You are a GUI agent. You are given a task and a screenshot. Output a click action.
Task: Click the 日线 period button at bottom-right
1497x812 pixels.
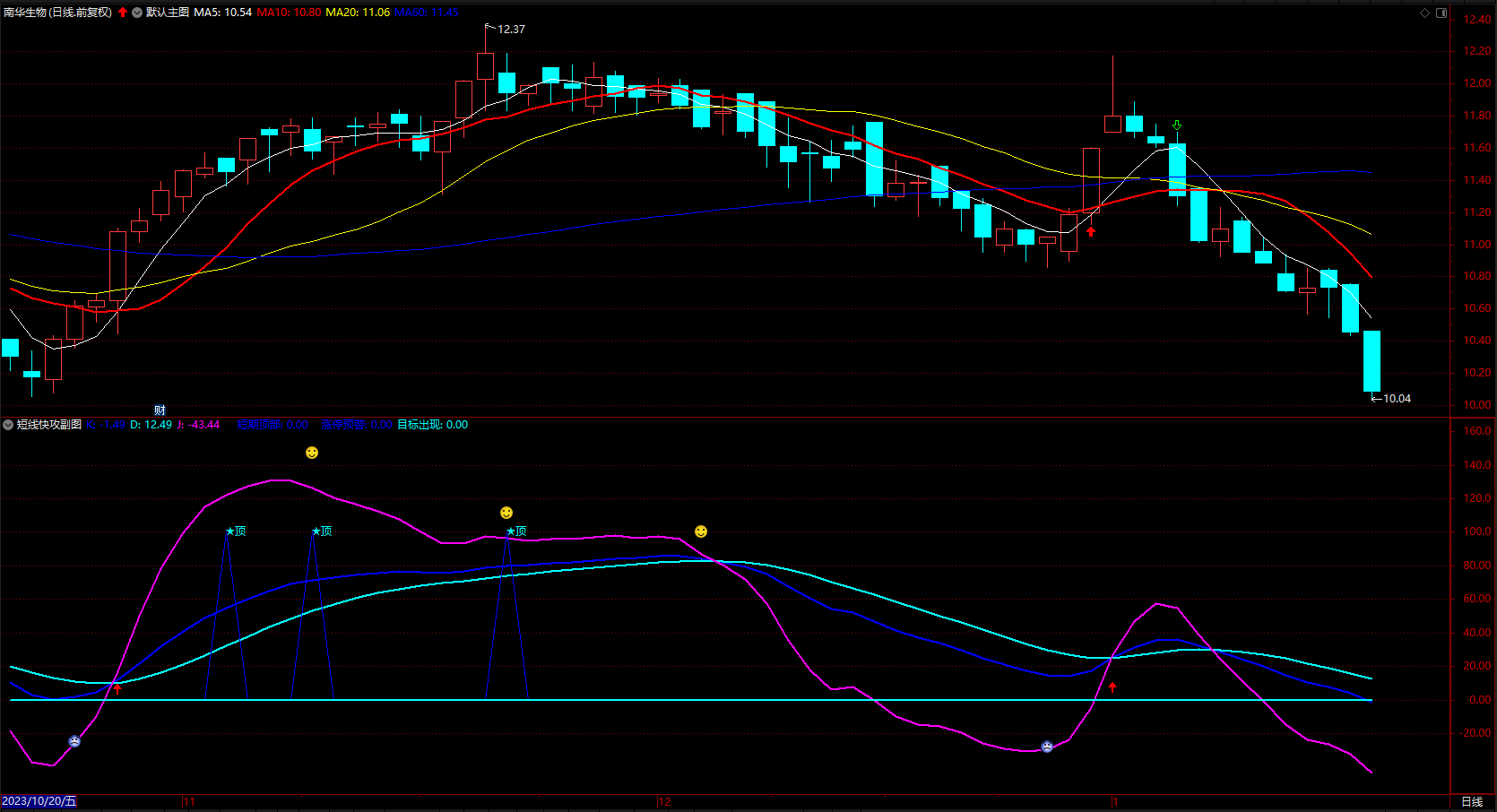(1472, 802)
